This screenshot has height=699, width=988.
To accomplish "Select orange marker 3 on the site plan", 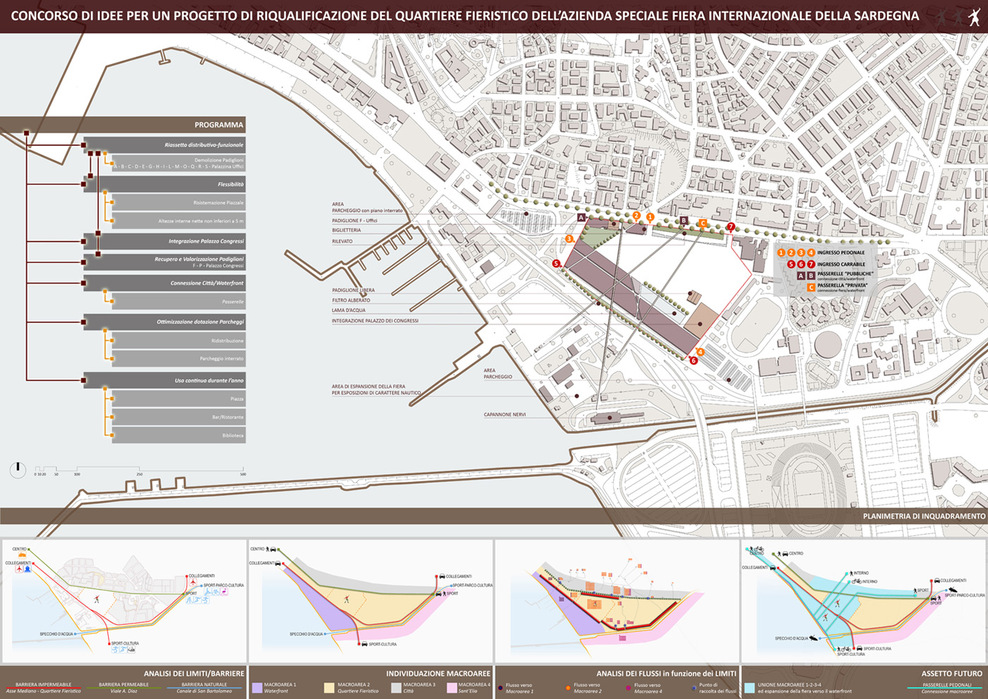I will pos(569,239).
